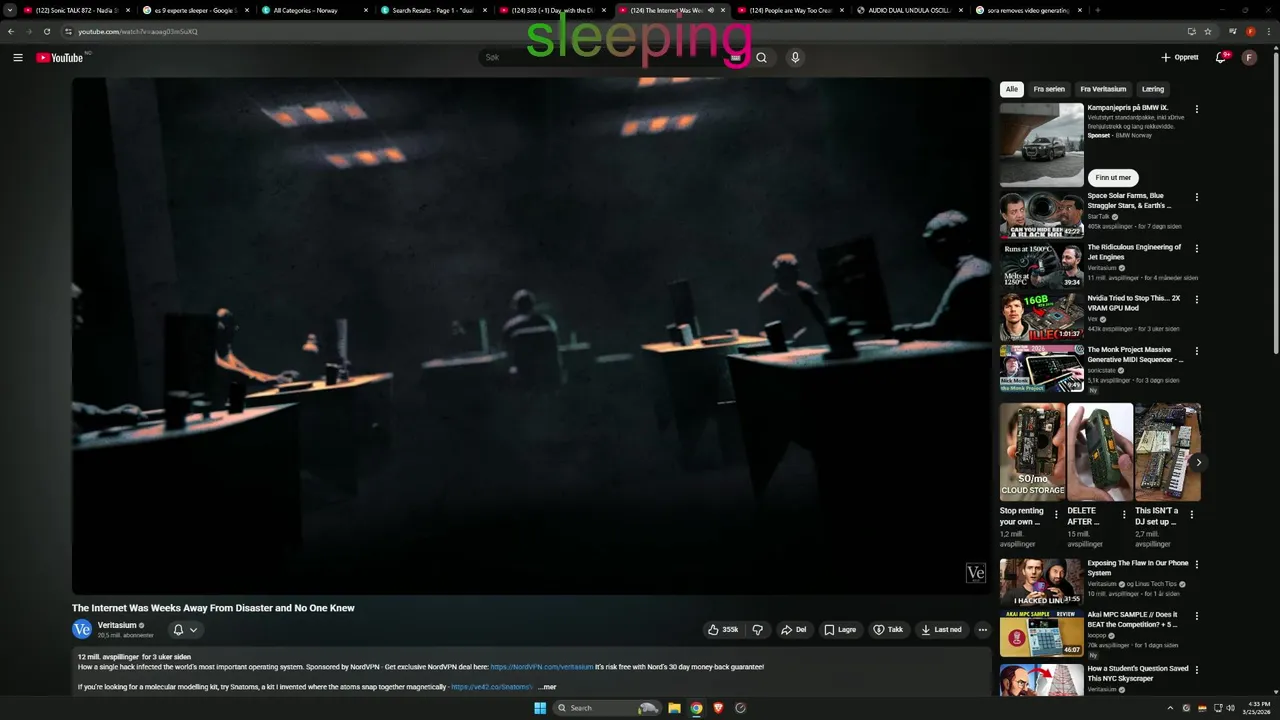
Task: Open Windows Start menu
Action: click(540, 708)
